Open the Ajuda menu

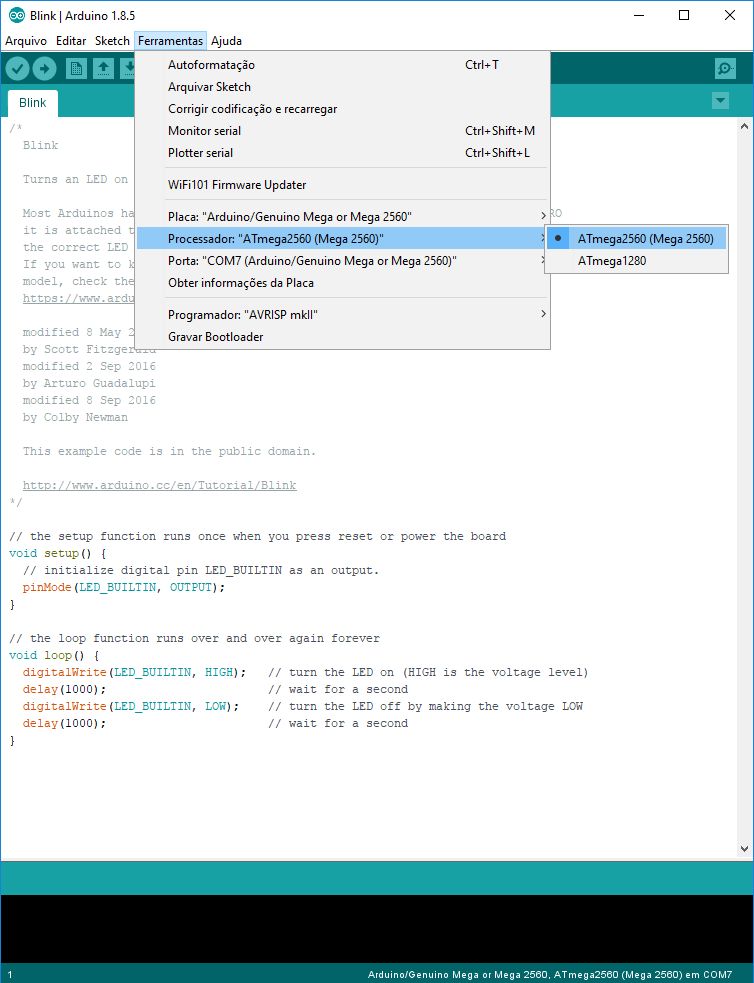(226, 41)
